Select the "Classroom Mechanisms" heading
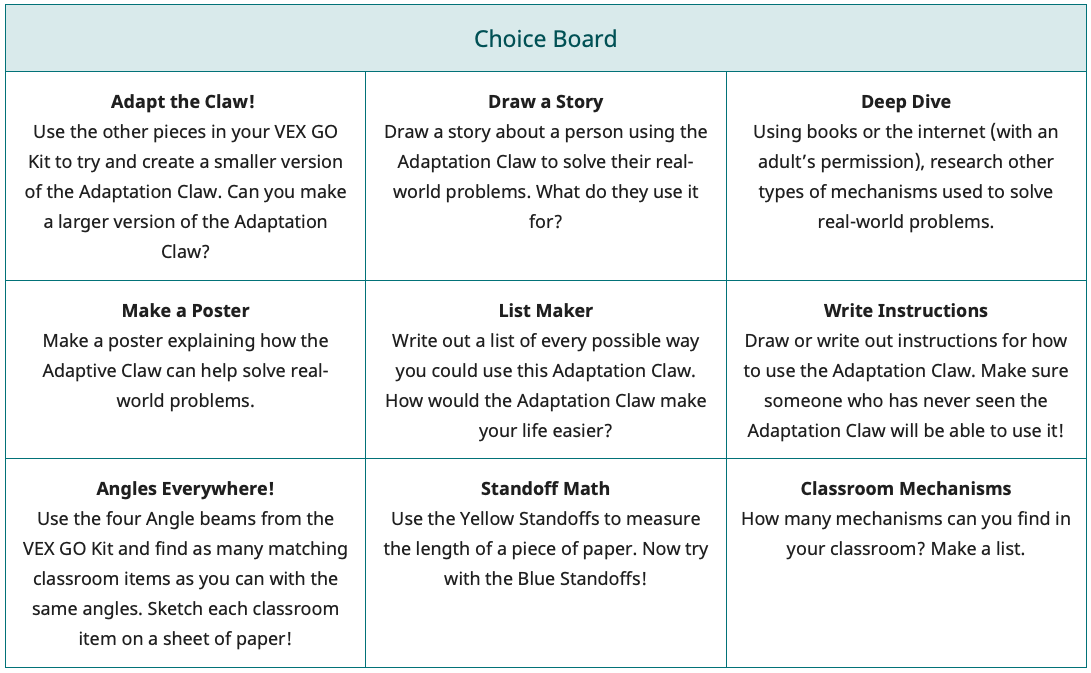Screen dimensions: 1091x673 (x=905, y=489)
